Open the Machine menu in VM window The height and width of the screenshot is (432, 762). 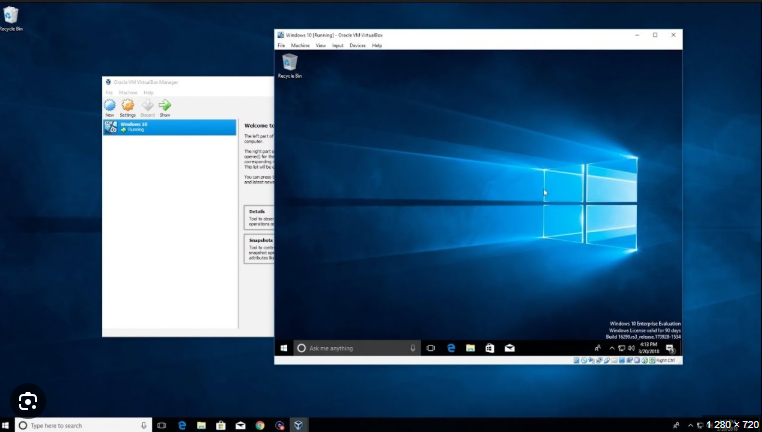point(300,45)
